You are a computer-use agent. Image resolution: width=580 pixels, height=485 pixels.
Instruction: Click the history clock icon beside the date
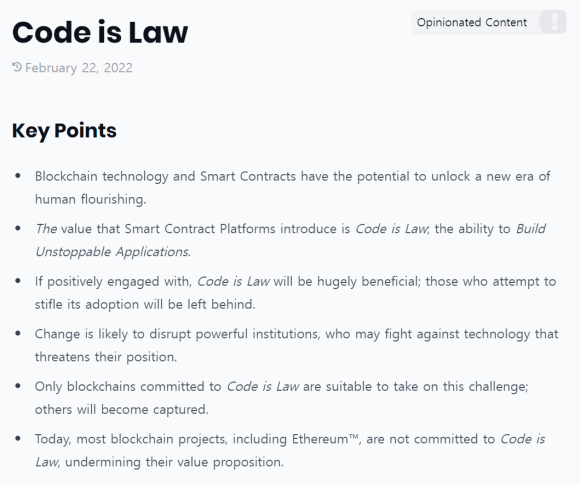tap(17, 67)
